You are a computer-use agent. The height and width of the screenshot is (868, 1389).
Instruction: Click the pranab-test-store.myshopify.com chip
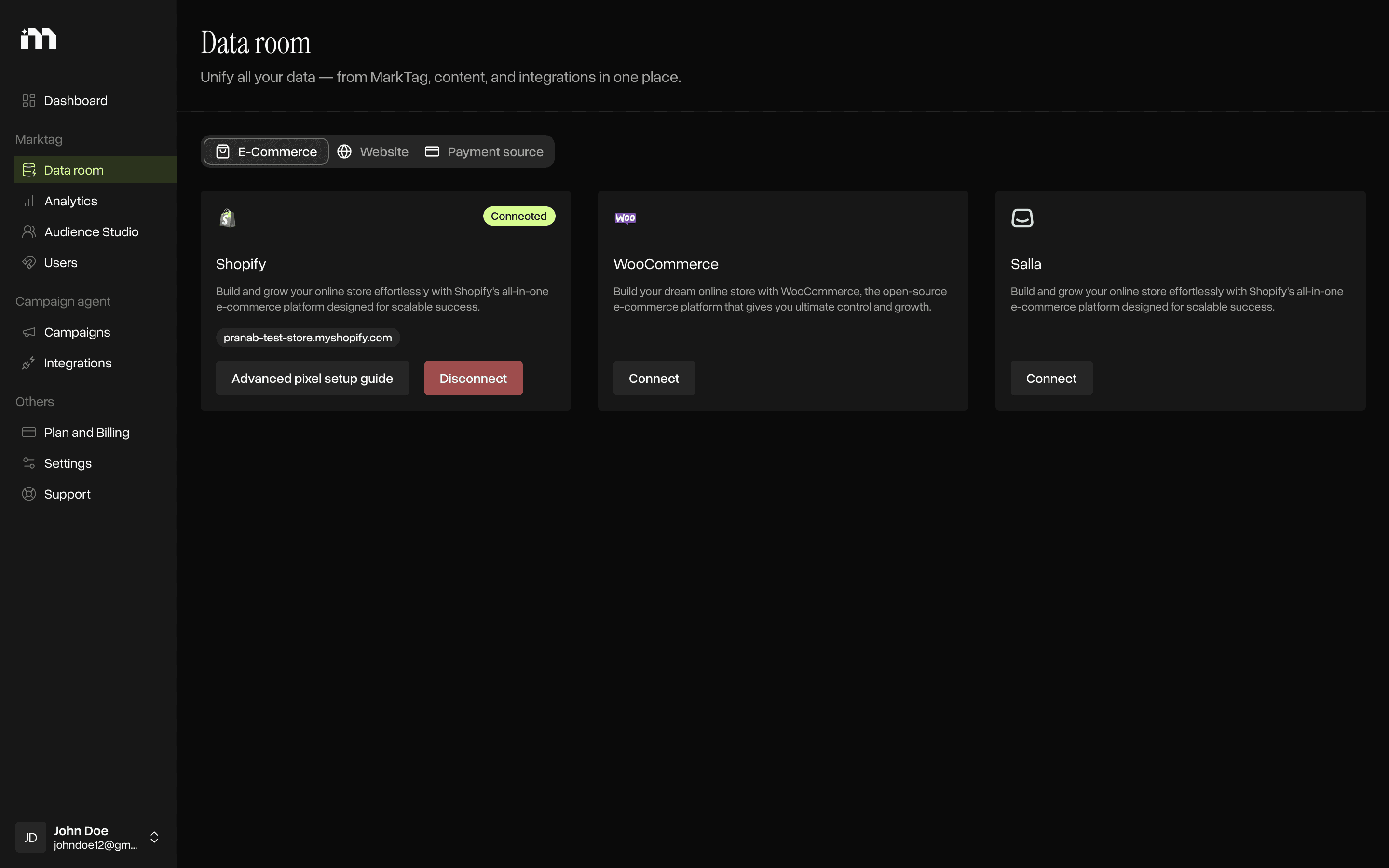[x=308, y=338]
